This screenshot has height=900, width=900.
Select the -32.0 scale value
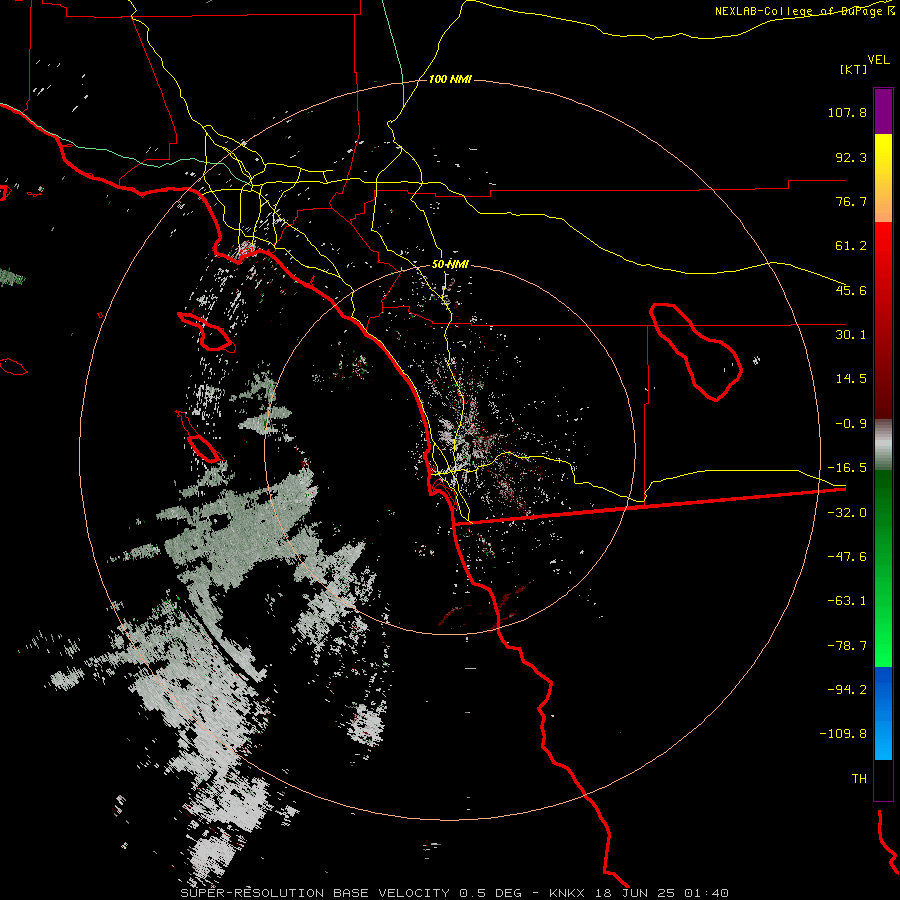[x=847, y=513]
